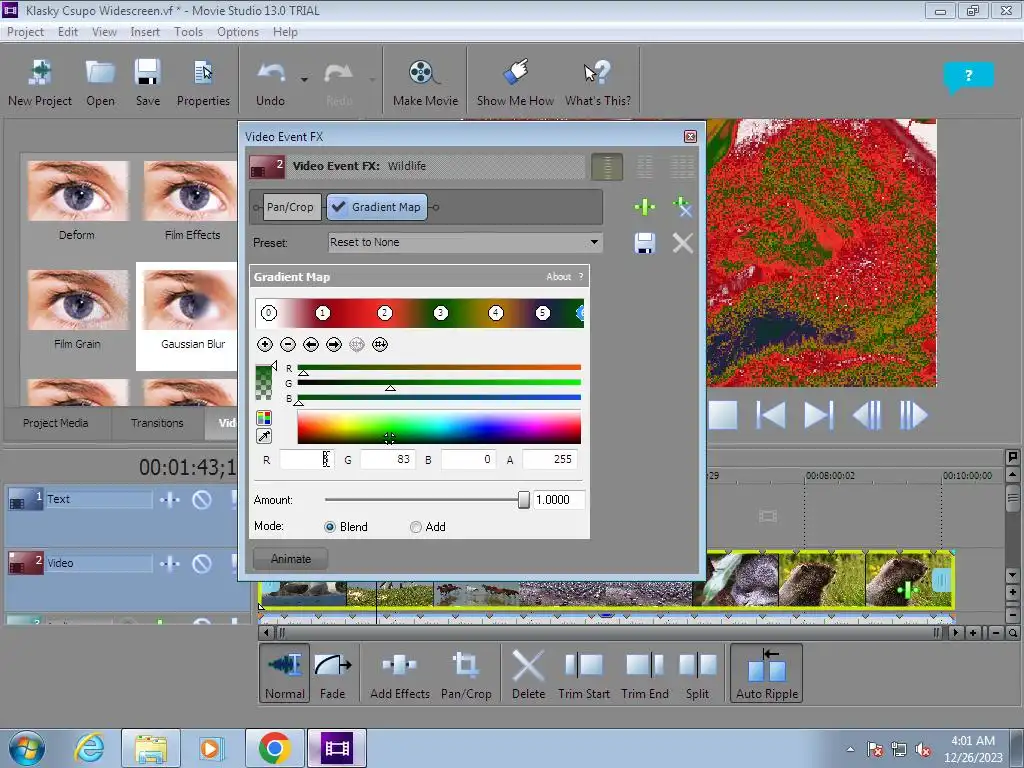
Task: Open the Options menu
Action: 238,31
